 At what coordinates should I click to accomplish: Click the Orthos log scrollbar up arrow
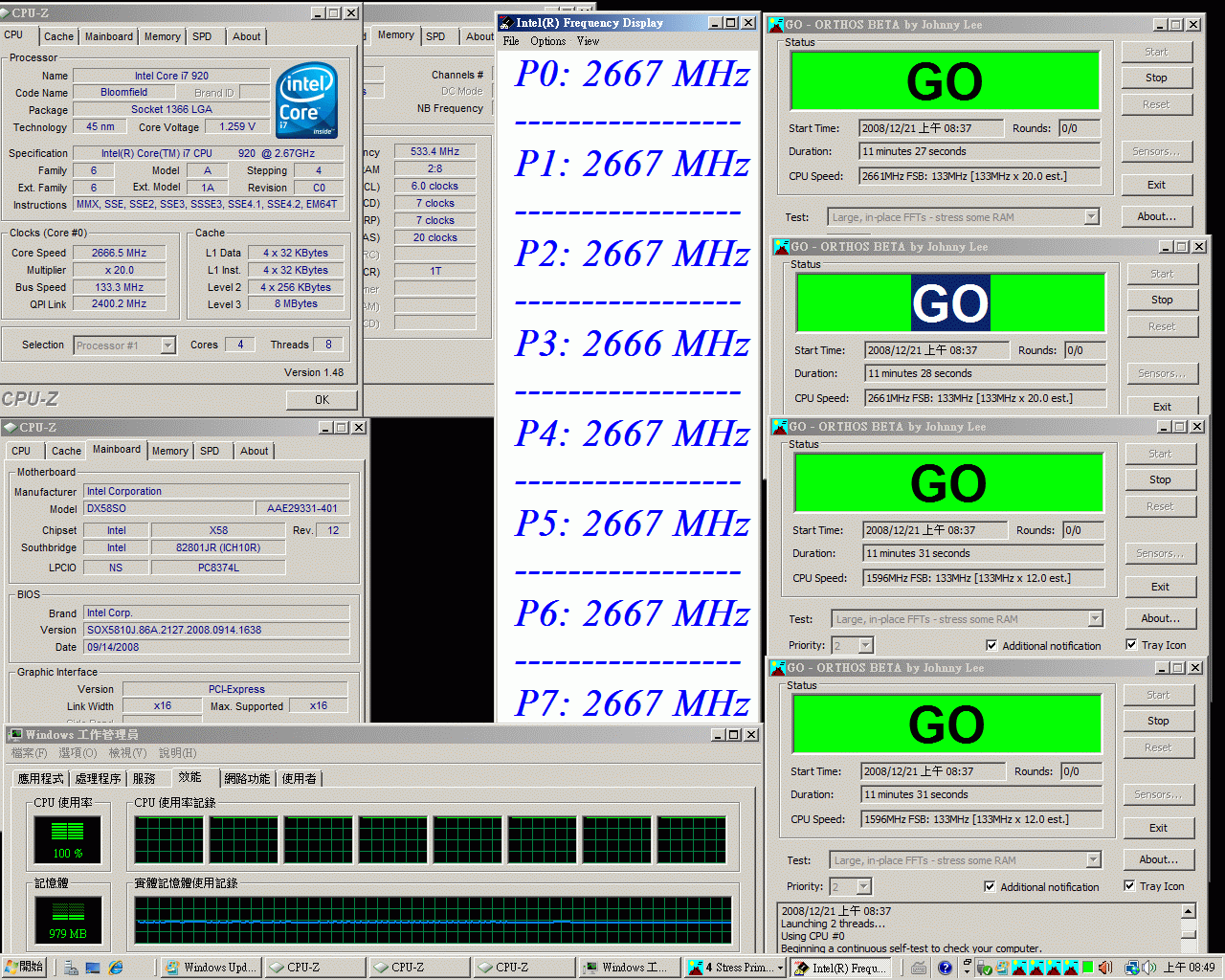(x=1189, y=911)
